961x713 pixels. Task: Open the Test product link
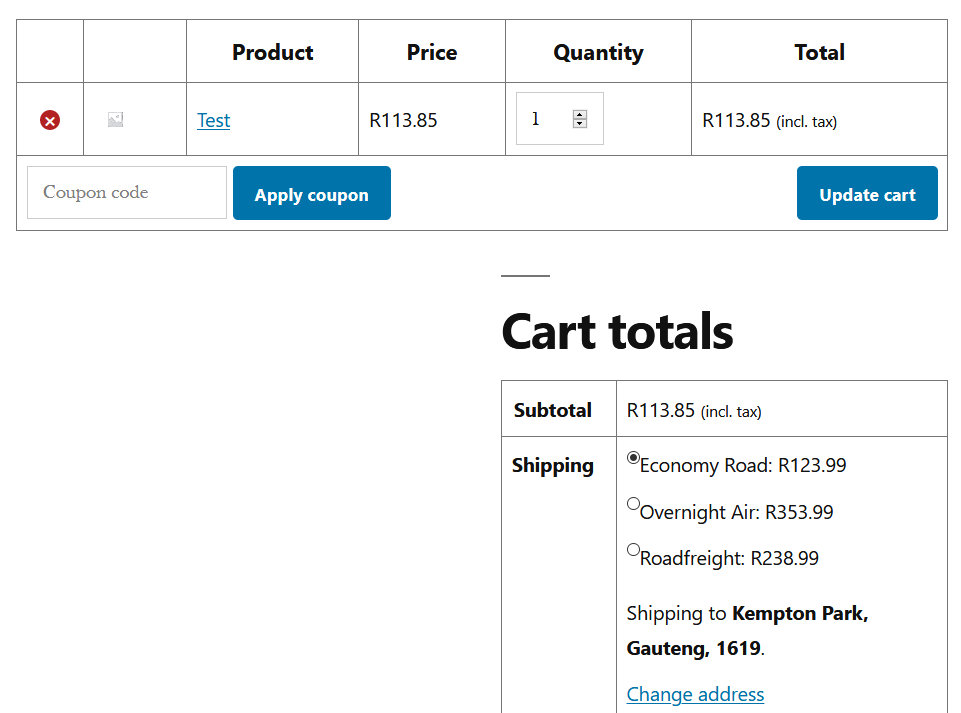213,120
